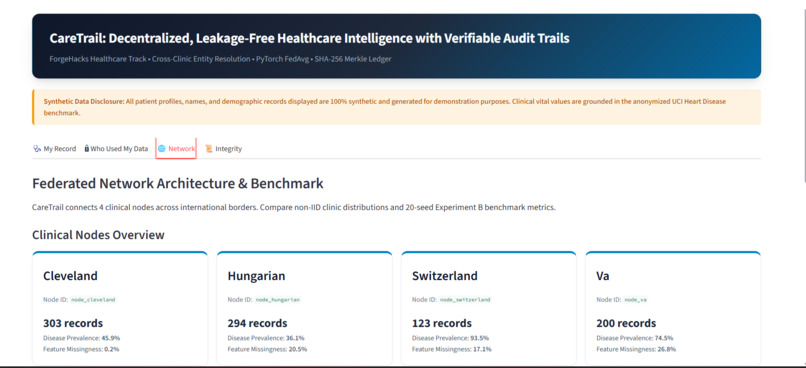The image size is (806, 368).
Task: Click Va's Feature Missingness 26.8% line
Action: click(636, 349)
